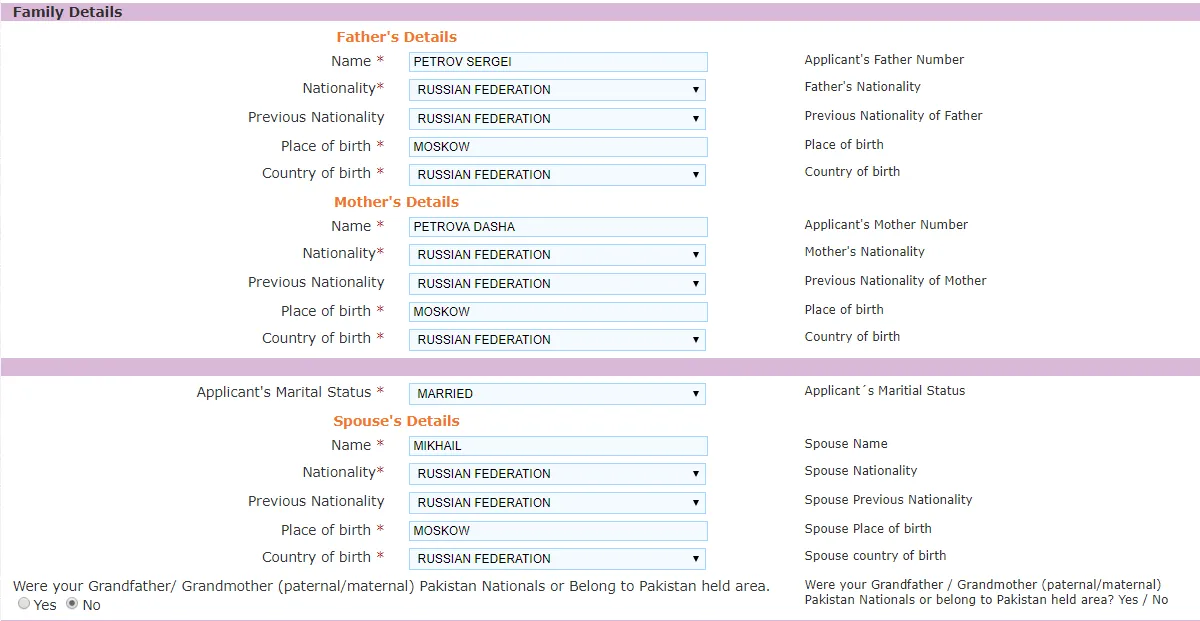Expand Spouse's Previous Nationality dropdown
The width and height of the screenshot is (1200, 621).
click(x=557, y=503)
